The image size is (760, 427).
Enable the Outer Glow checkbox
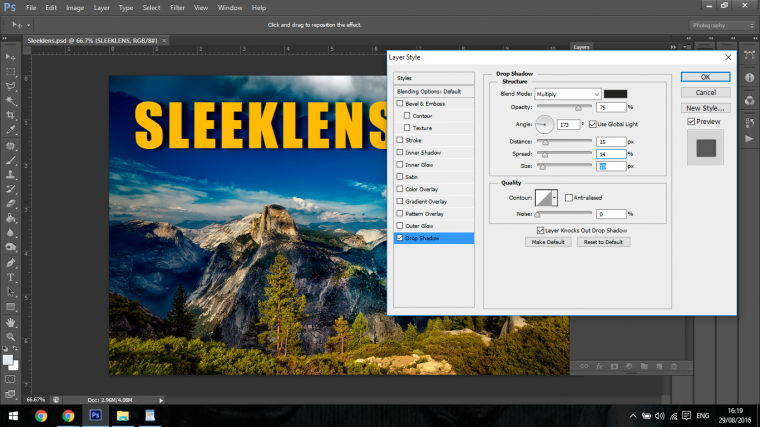(400, 225)
